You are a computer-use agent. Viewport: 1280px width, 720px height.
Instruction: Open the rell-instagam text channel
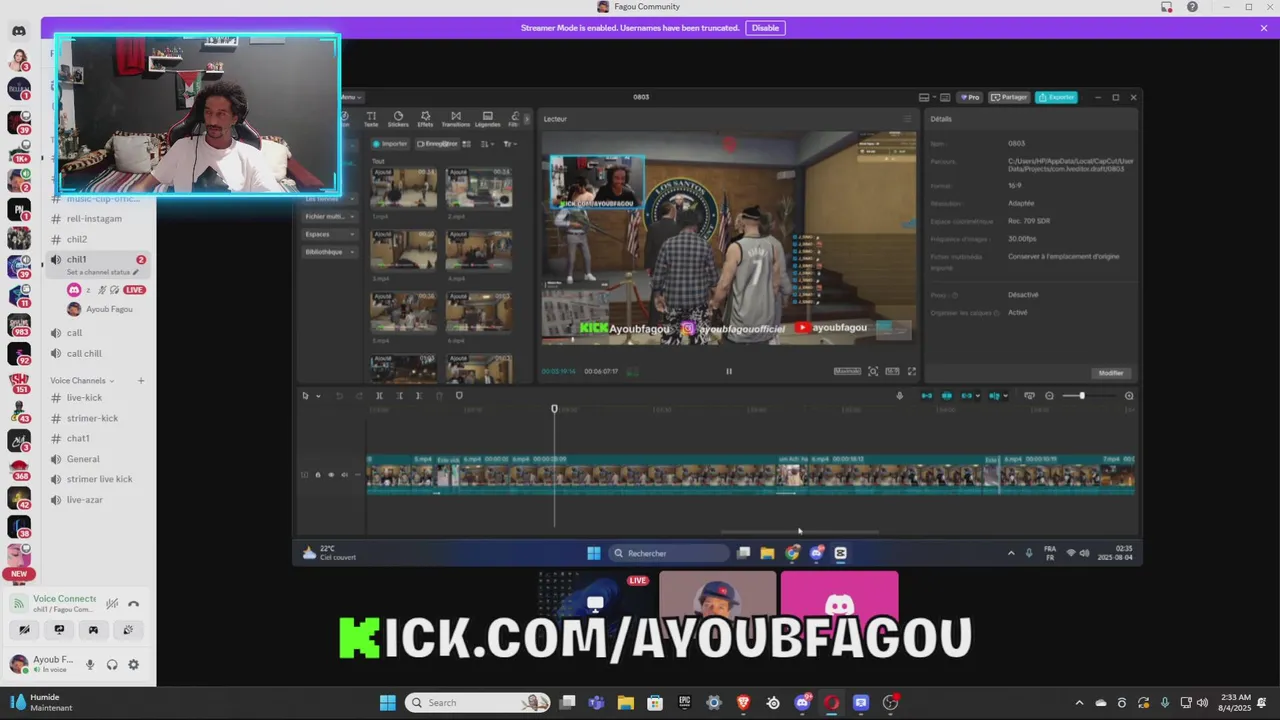point(94,219)
